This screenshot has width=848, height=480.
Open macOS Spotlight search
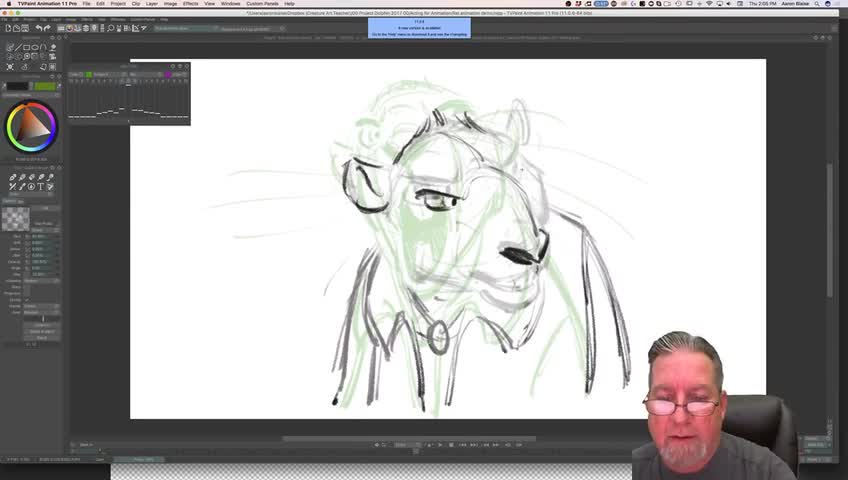(x=817, y=3)
